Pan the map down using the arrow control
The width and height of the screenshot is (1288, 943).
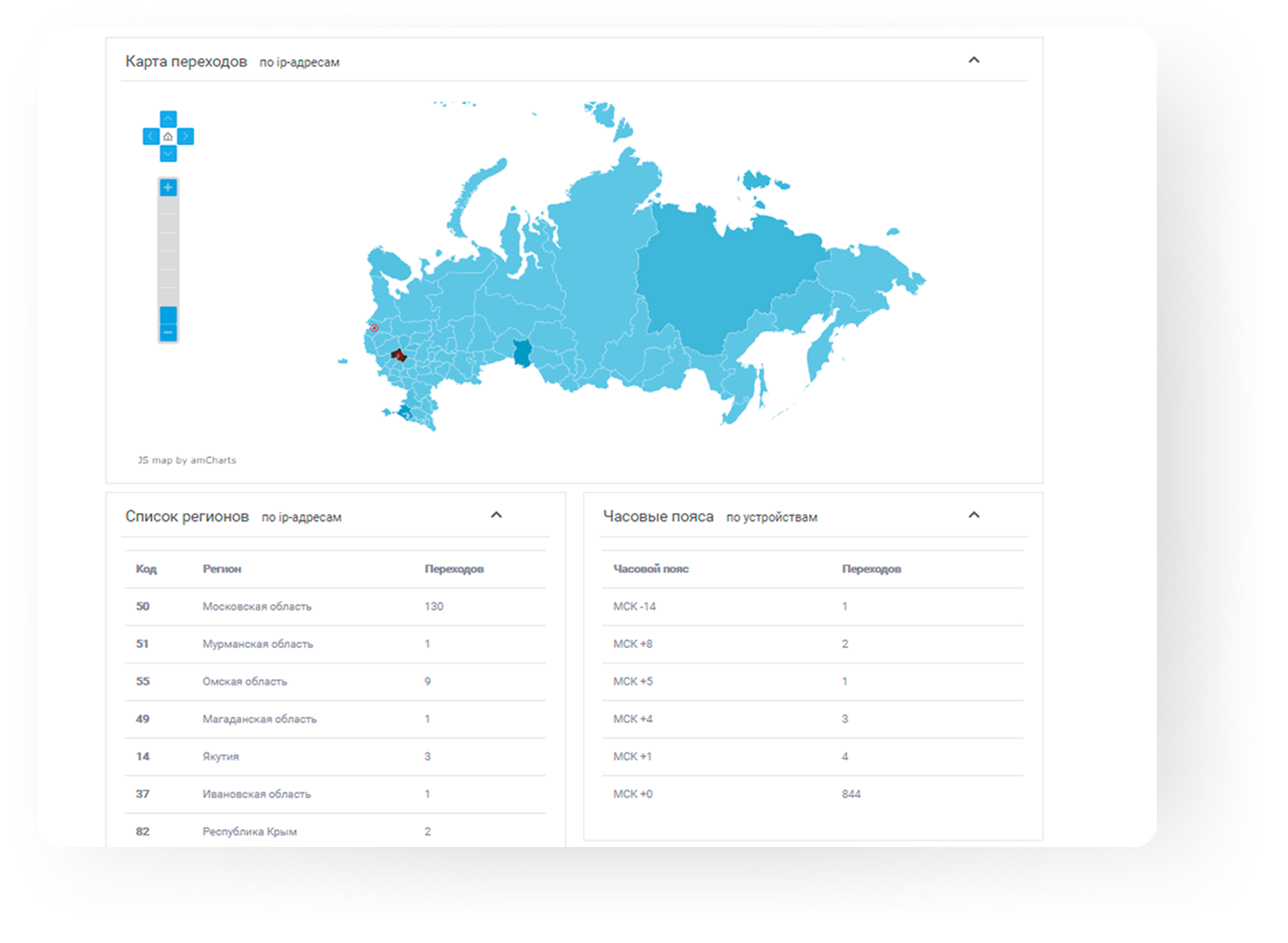tap(168, 154)
